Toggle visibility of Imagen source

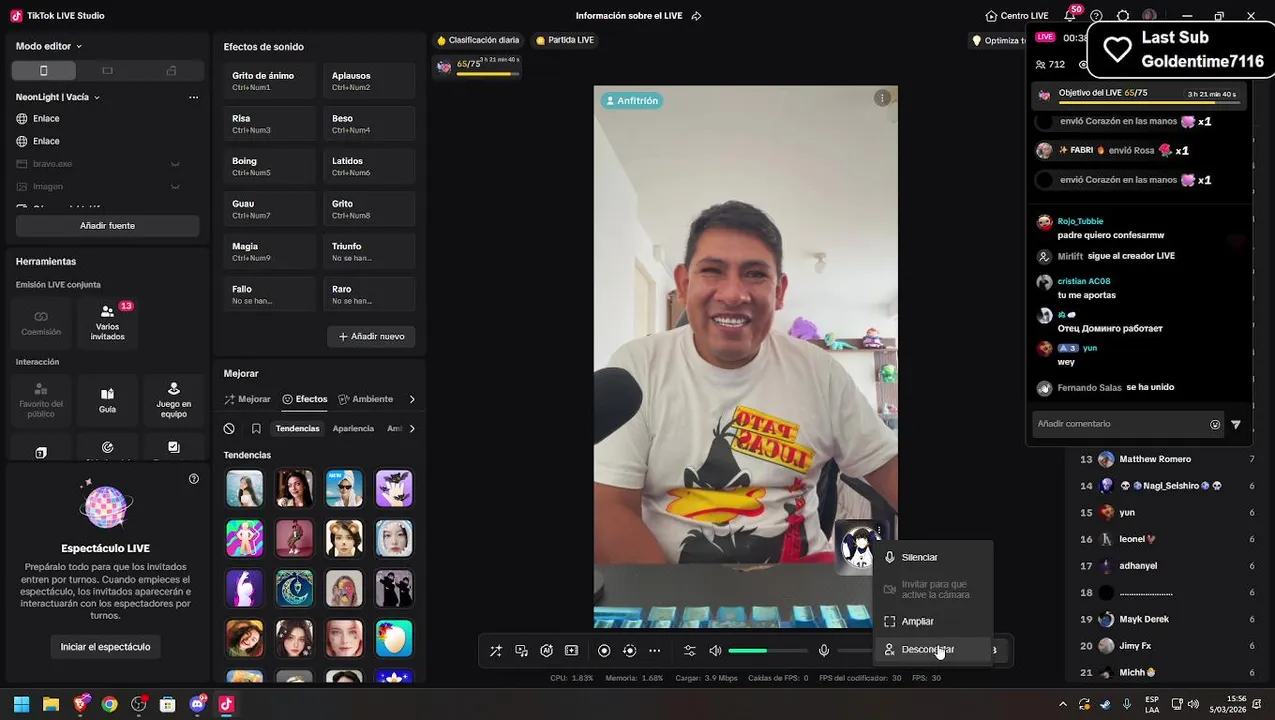click(175, 187)
